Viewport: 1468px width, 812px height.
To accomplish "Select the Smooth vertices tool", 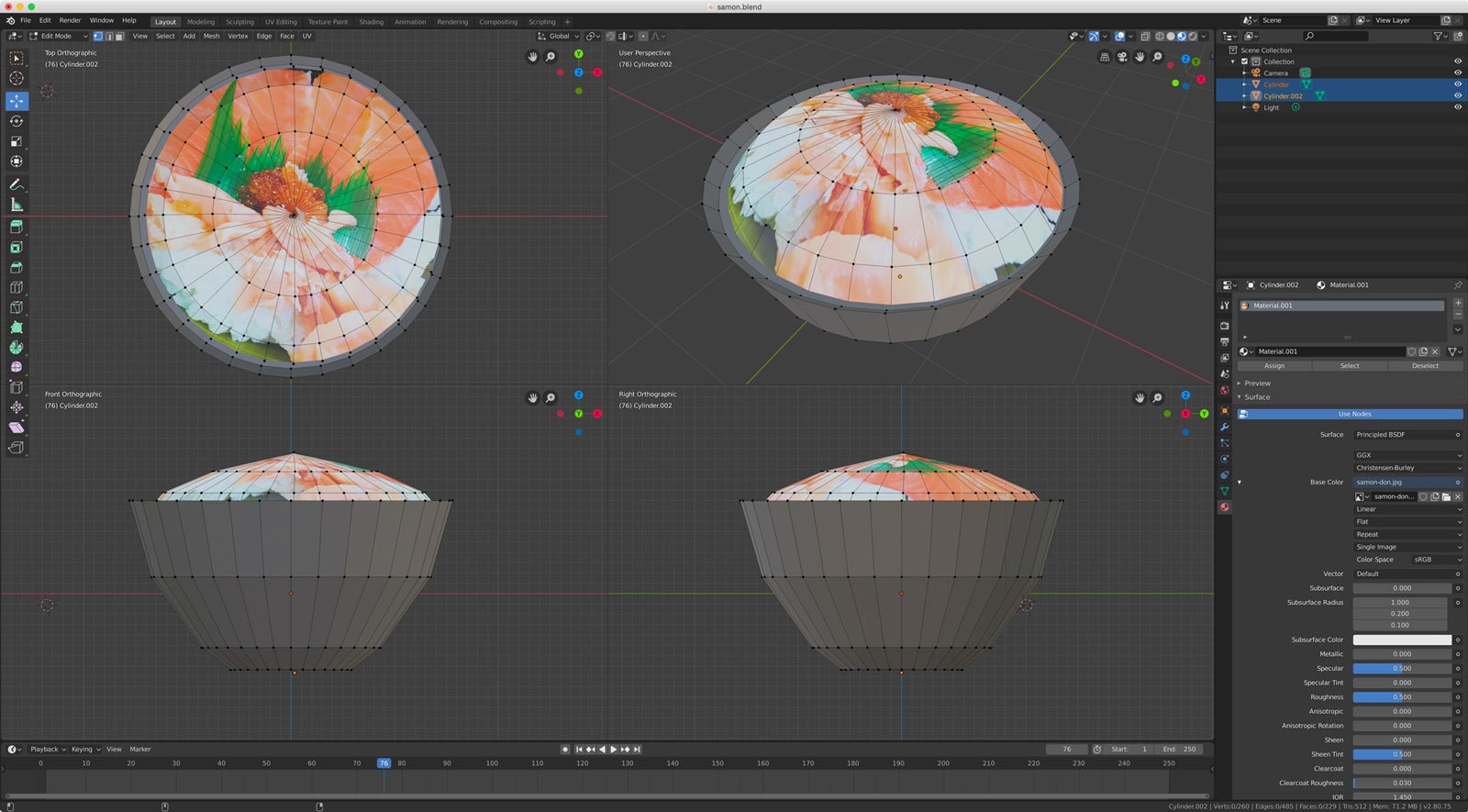I will coord(17,367).
